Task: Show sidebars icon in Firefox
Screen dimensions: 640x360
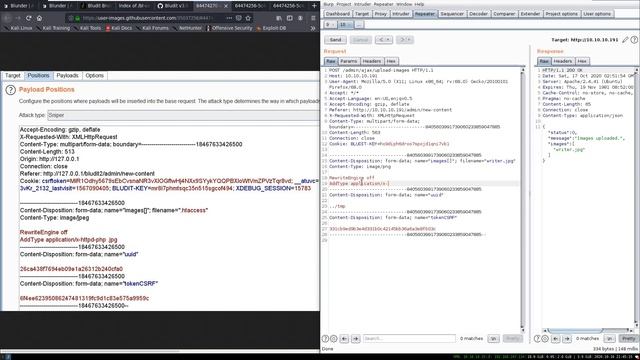Action: pyautogui.click(x=289, y=18)
